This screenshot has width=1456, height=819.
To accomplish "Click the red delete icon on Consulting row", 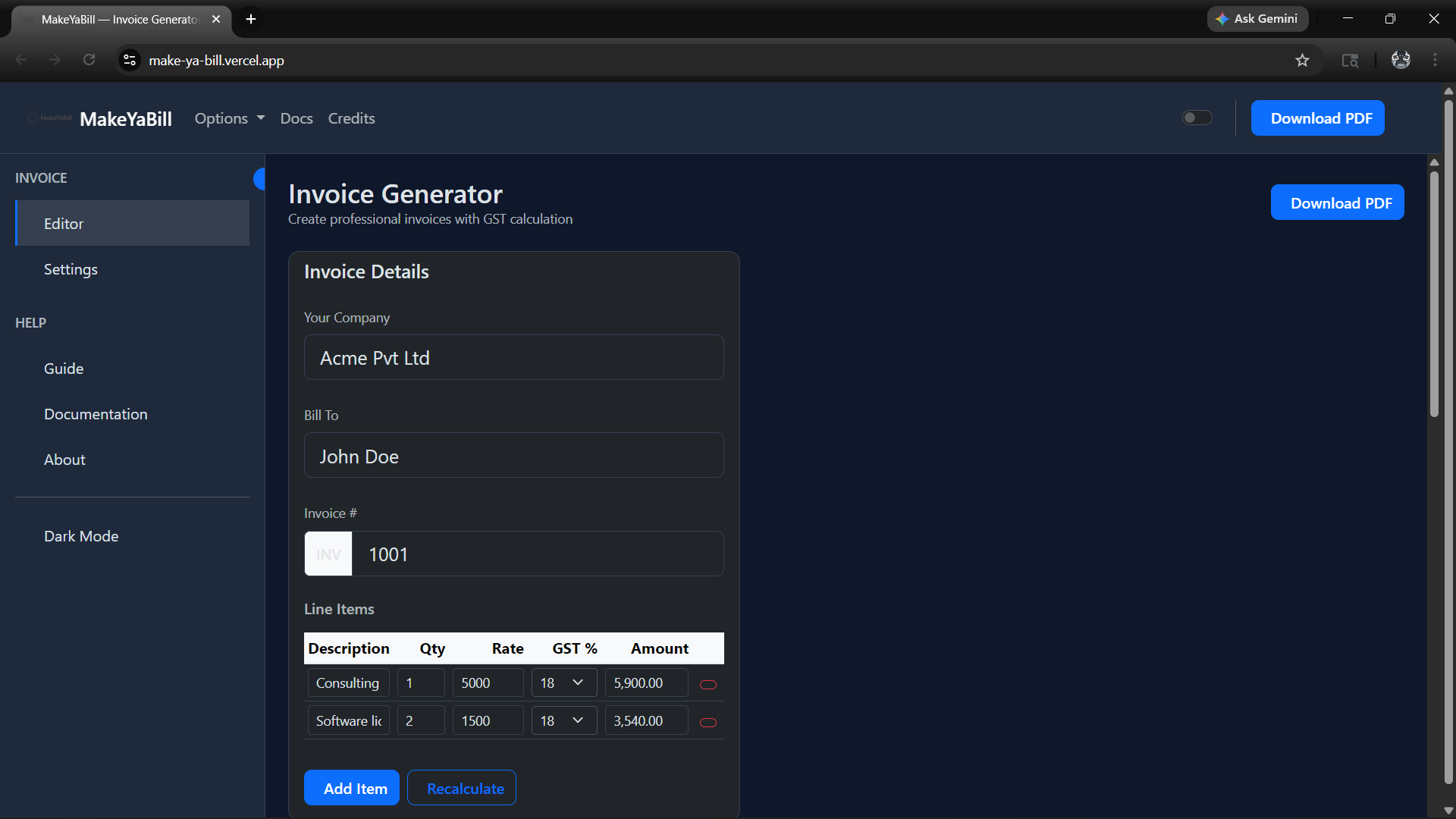I will point(708,684).
